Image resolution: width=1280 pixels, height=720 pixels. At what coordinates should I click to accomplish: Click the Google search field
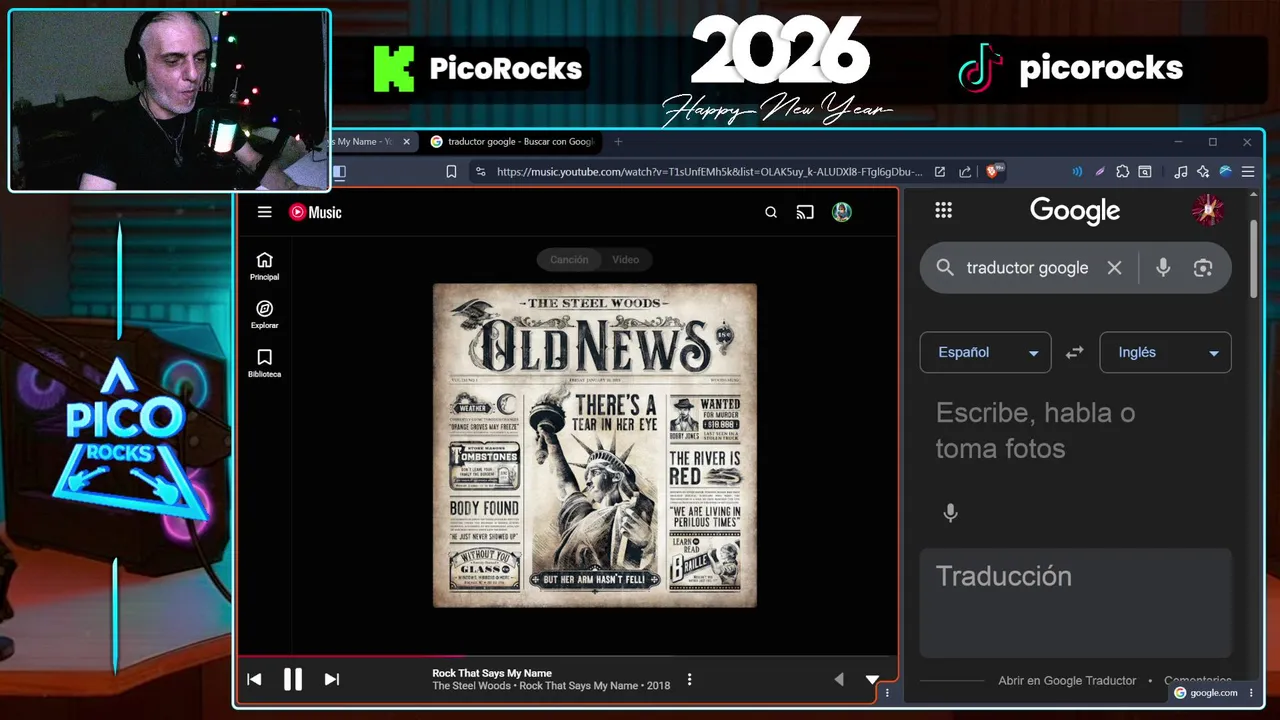point(1027,268)
